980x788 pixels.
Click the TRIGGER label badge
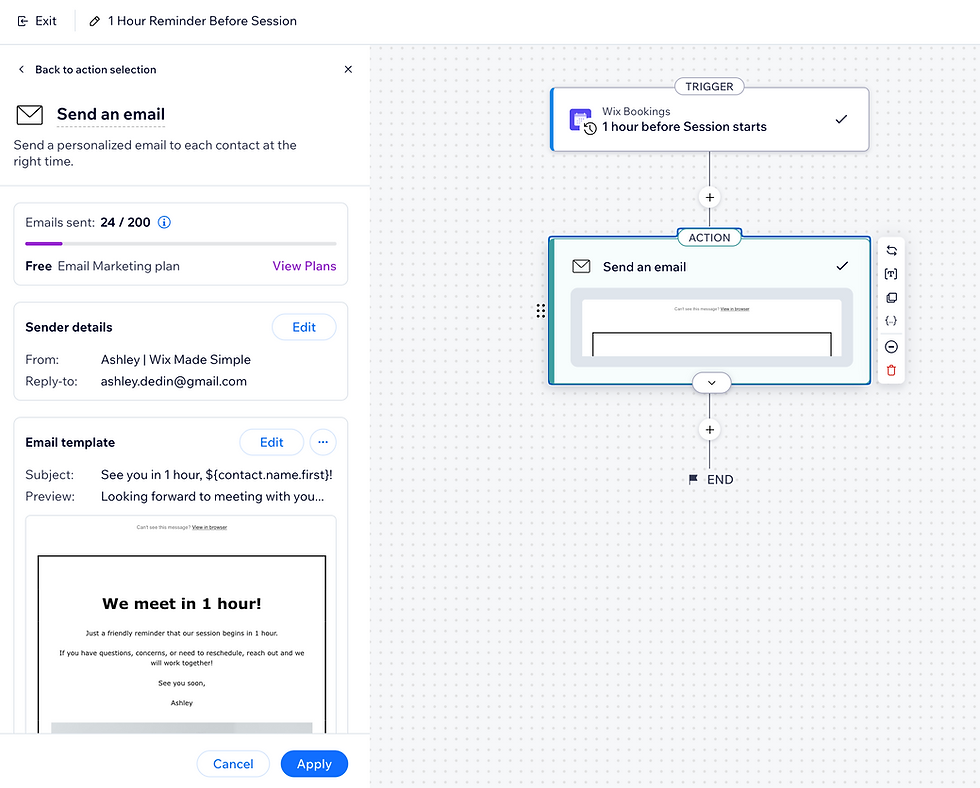tap(709, 86)
